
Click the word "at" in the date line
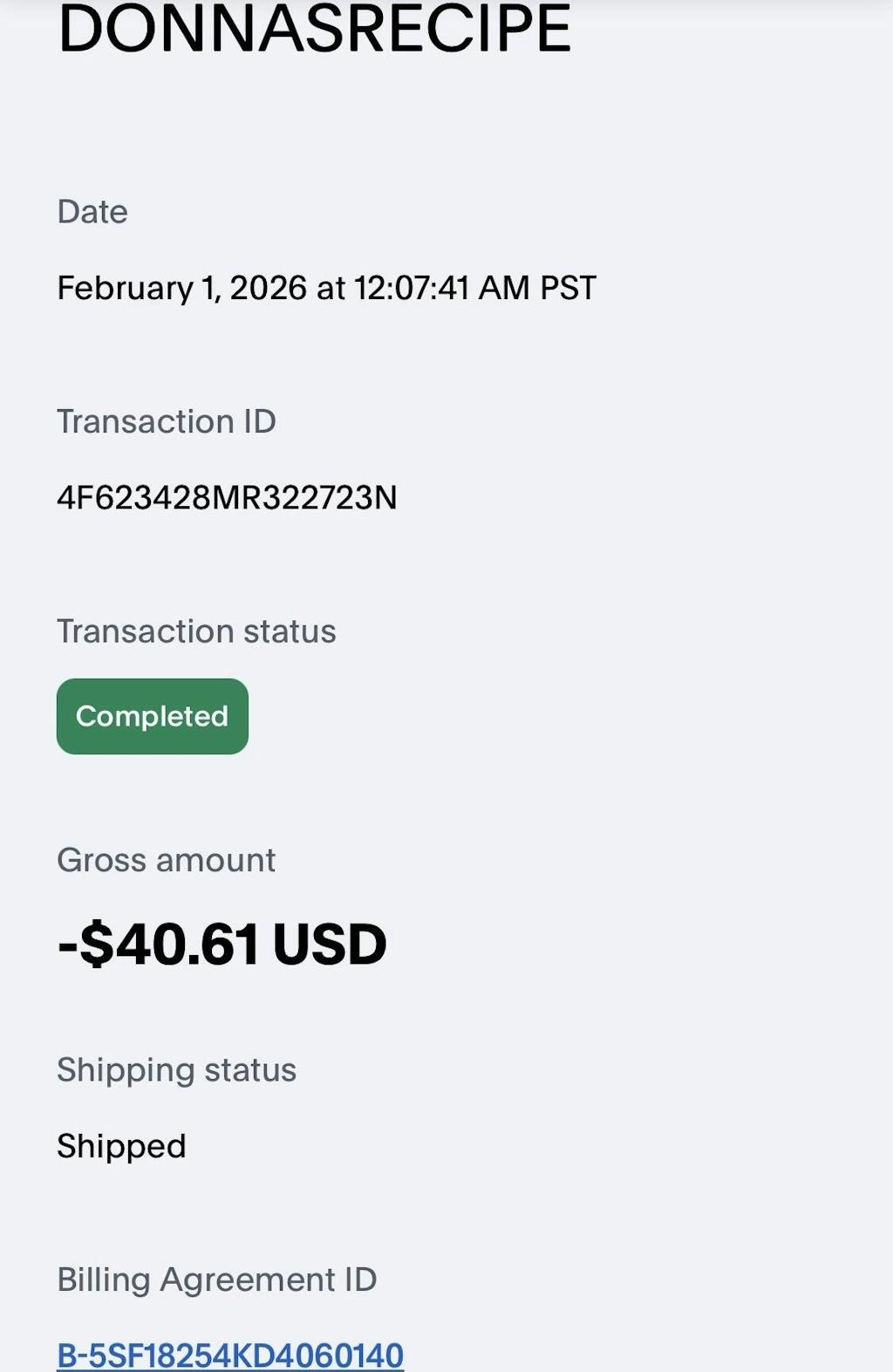331,288
